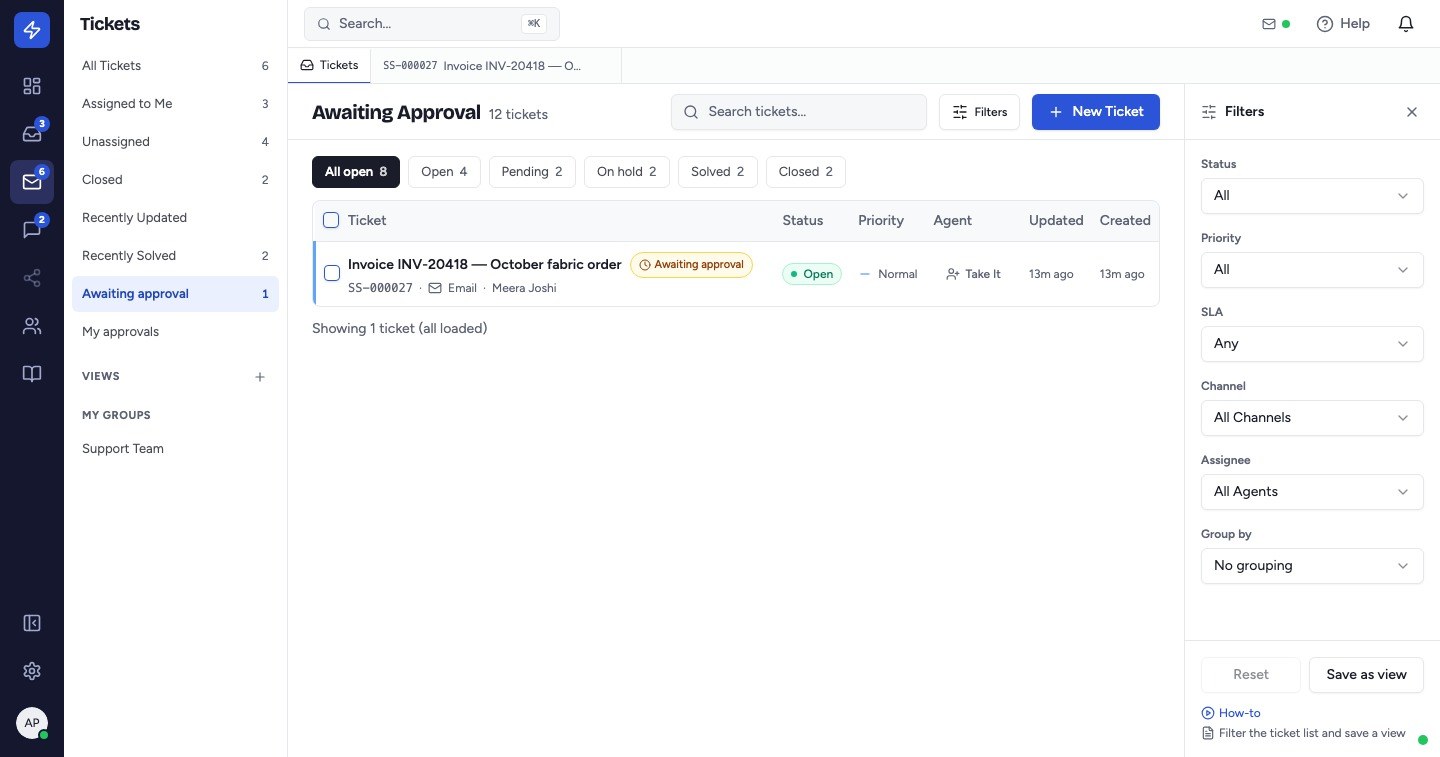Viewport: 1440px width, 757px height.
Task: Click the Take It assign icon
Action: pyautogui.click(x=952, y=274)
